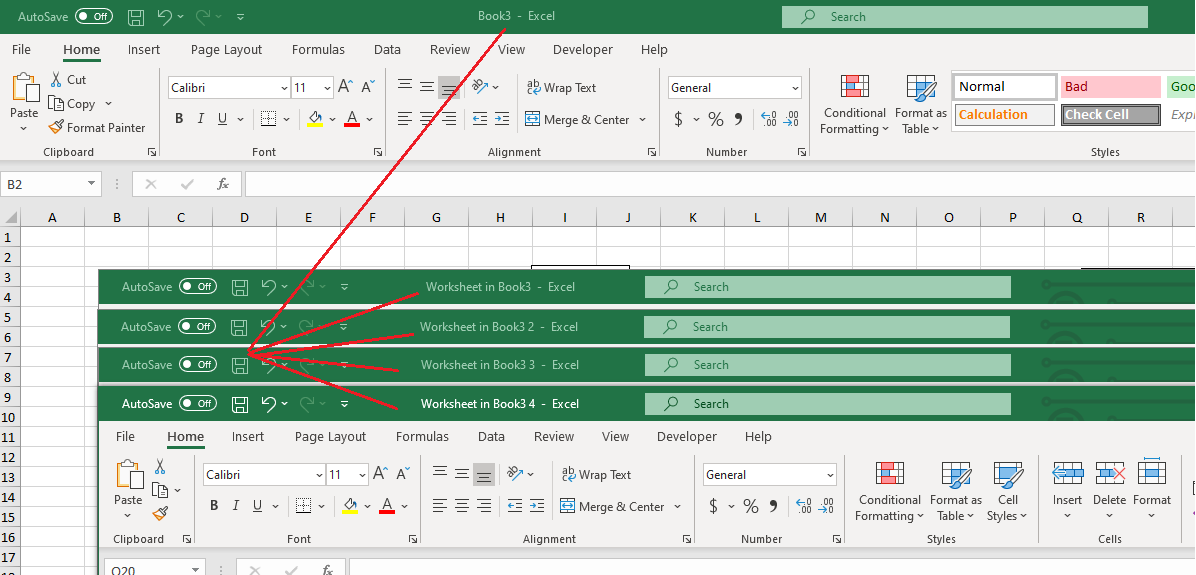This screenshot has height=575, width=1196.
Task: Toggle AutoSave in Worksheet in Book3 3 window
Action: [x=198, y=365]
